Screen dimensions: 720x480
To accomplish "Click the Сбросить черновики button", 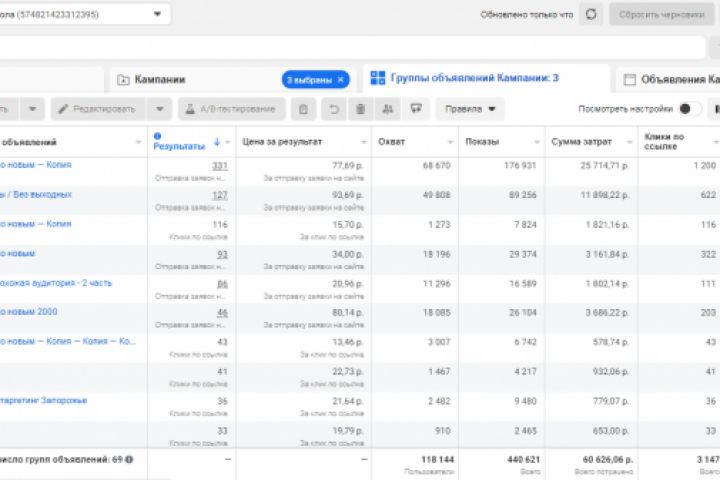I will [661, 14].
